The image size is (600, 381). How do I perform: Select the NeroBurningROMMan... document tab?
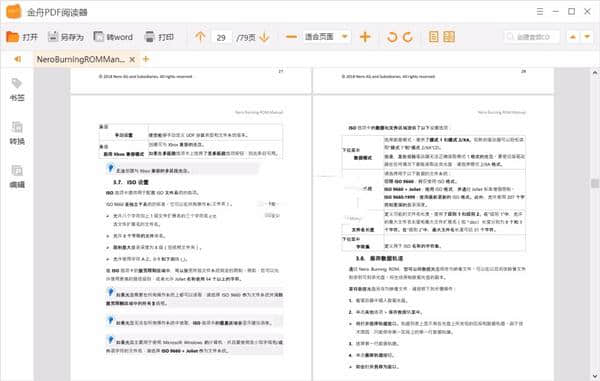80,59
